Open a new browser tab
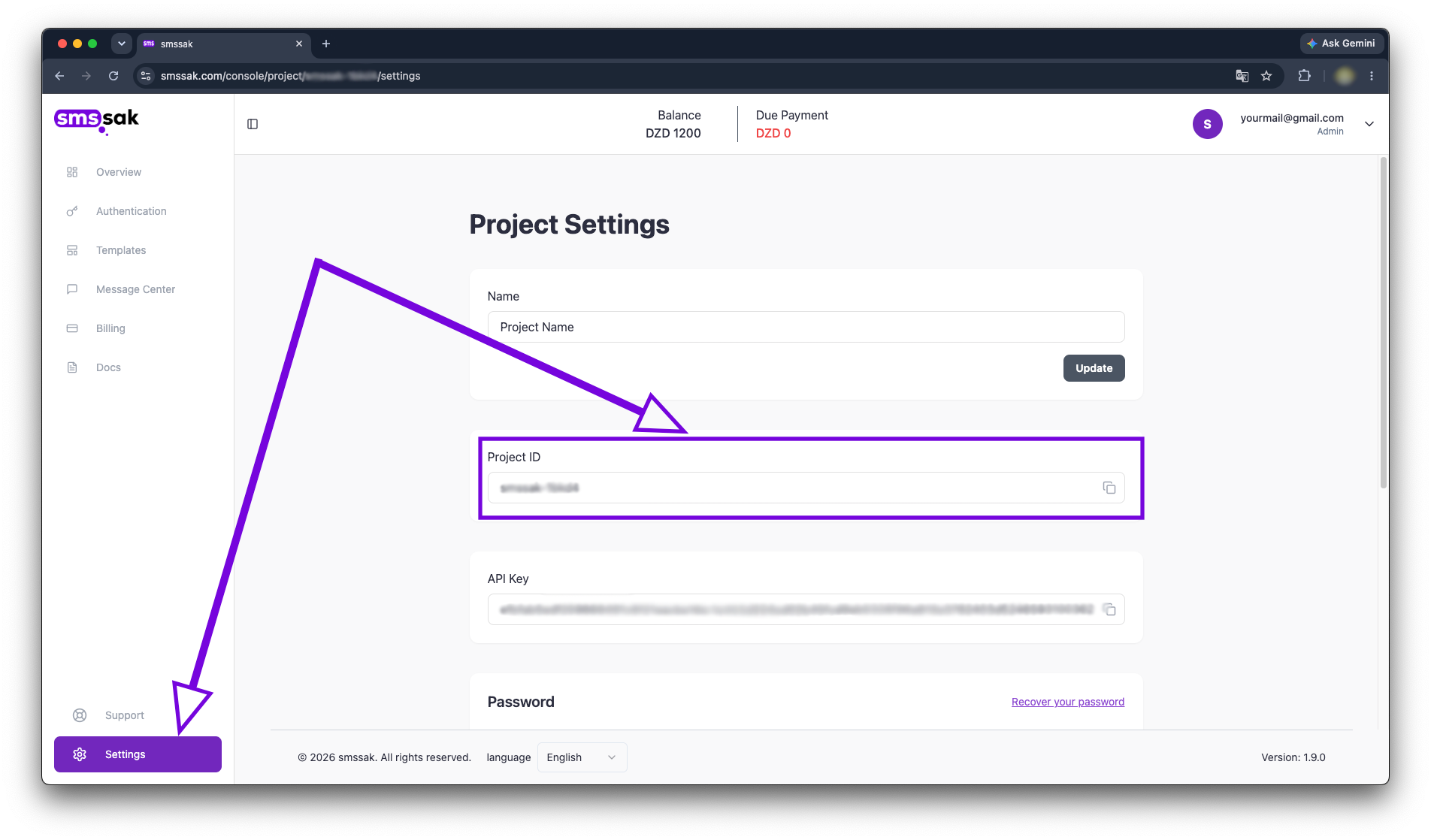The height and width of the screenshot is (840, 1431). click(x=326, y=44)
